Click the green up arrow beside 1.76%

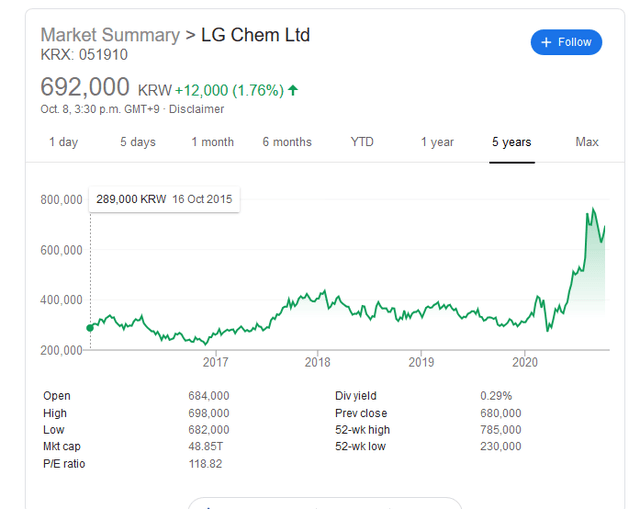pos(293,90)
